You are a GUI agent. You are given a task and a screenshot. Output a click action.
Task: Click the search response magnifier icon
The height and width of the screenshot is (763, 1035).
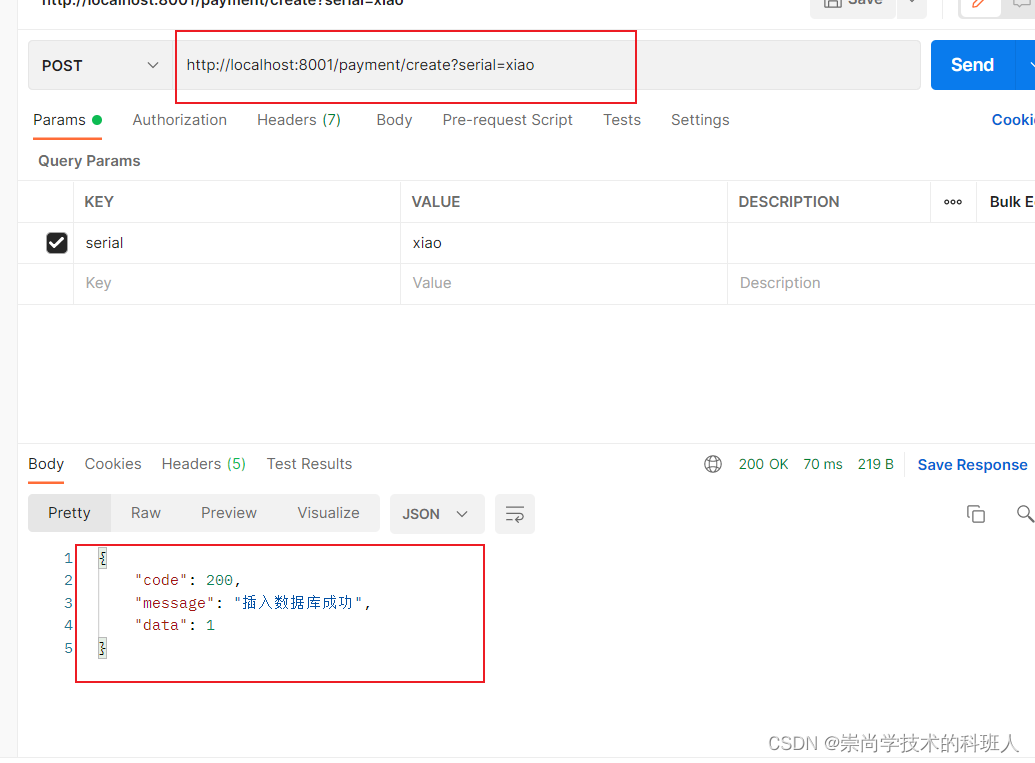(x=1025, y=514)
